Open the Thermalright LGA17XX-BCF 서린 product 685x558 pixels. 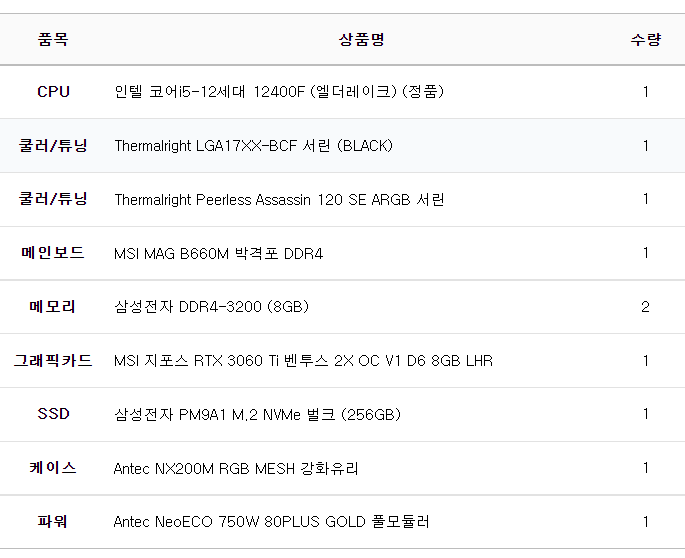click(253, 146)
